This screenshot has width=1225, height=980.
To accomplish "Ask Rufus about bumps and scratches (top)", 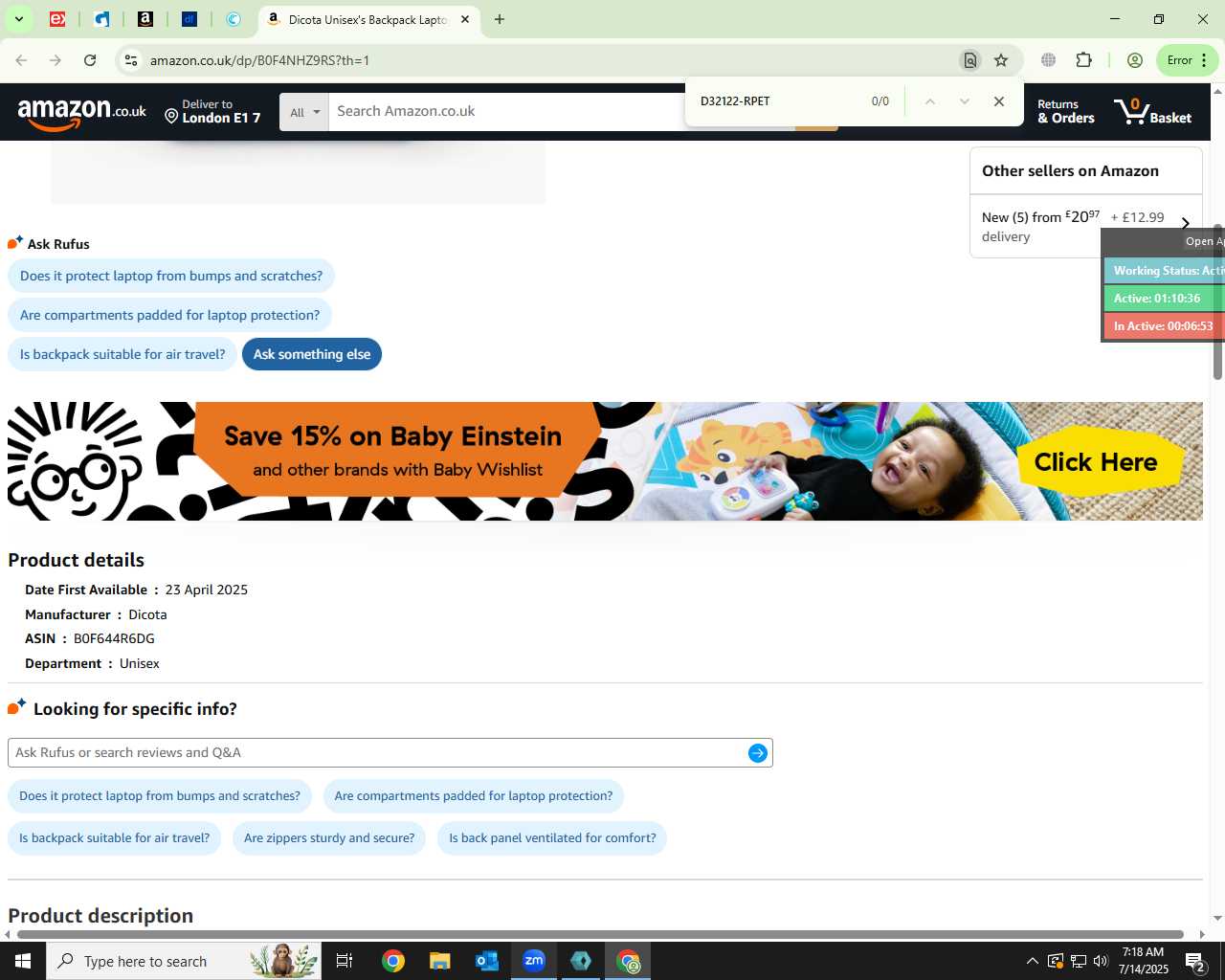I will pyautogui.click(x=171, y=276).
